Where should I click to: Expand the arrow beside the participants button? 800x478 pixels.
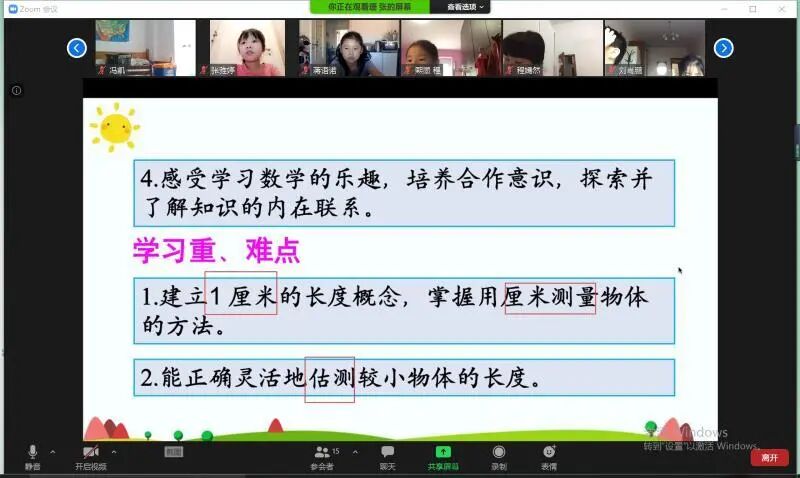tap(355, 452)
